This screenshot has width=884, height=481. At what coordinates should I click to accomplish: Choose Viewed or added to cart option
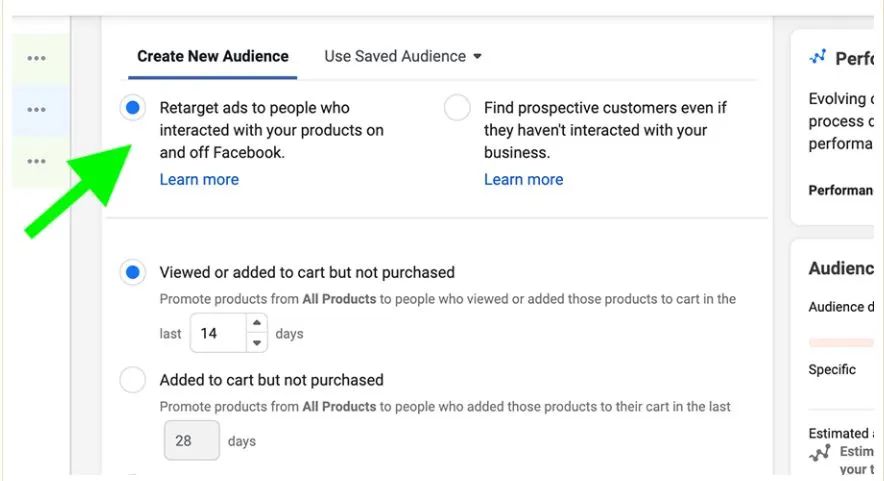pyautogui.click(x=133, y=272)
